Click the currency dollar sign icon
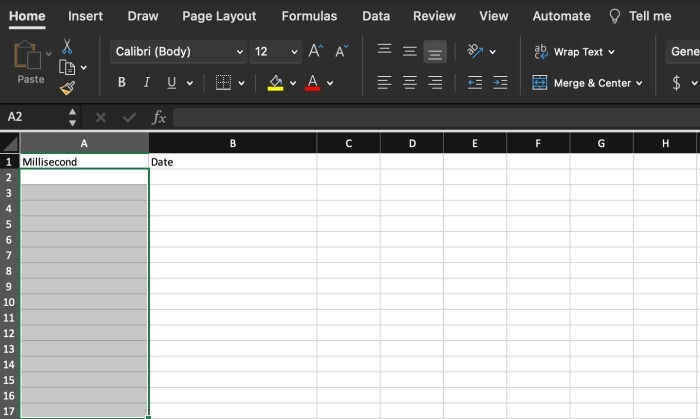Image resolution: width=700 pixels, height=419 pixels. 676,83
